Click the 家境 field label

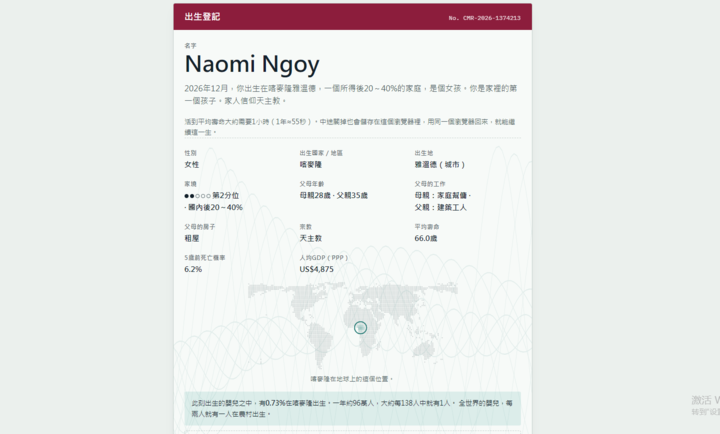191,184
